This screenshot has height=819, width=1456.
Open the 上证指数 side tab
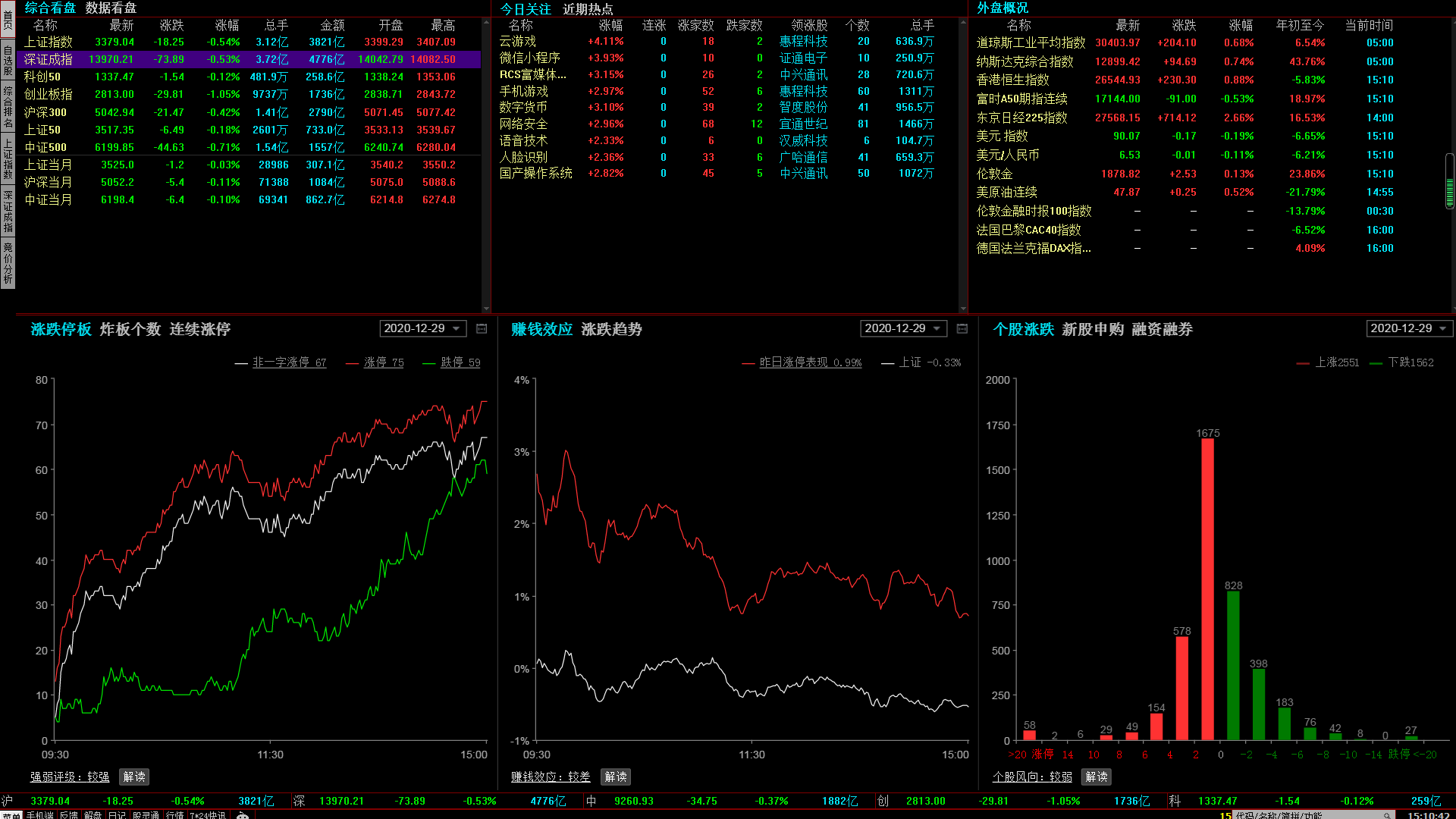click(x=8, y=158)
